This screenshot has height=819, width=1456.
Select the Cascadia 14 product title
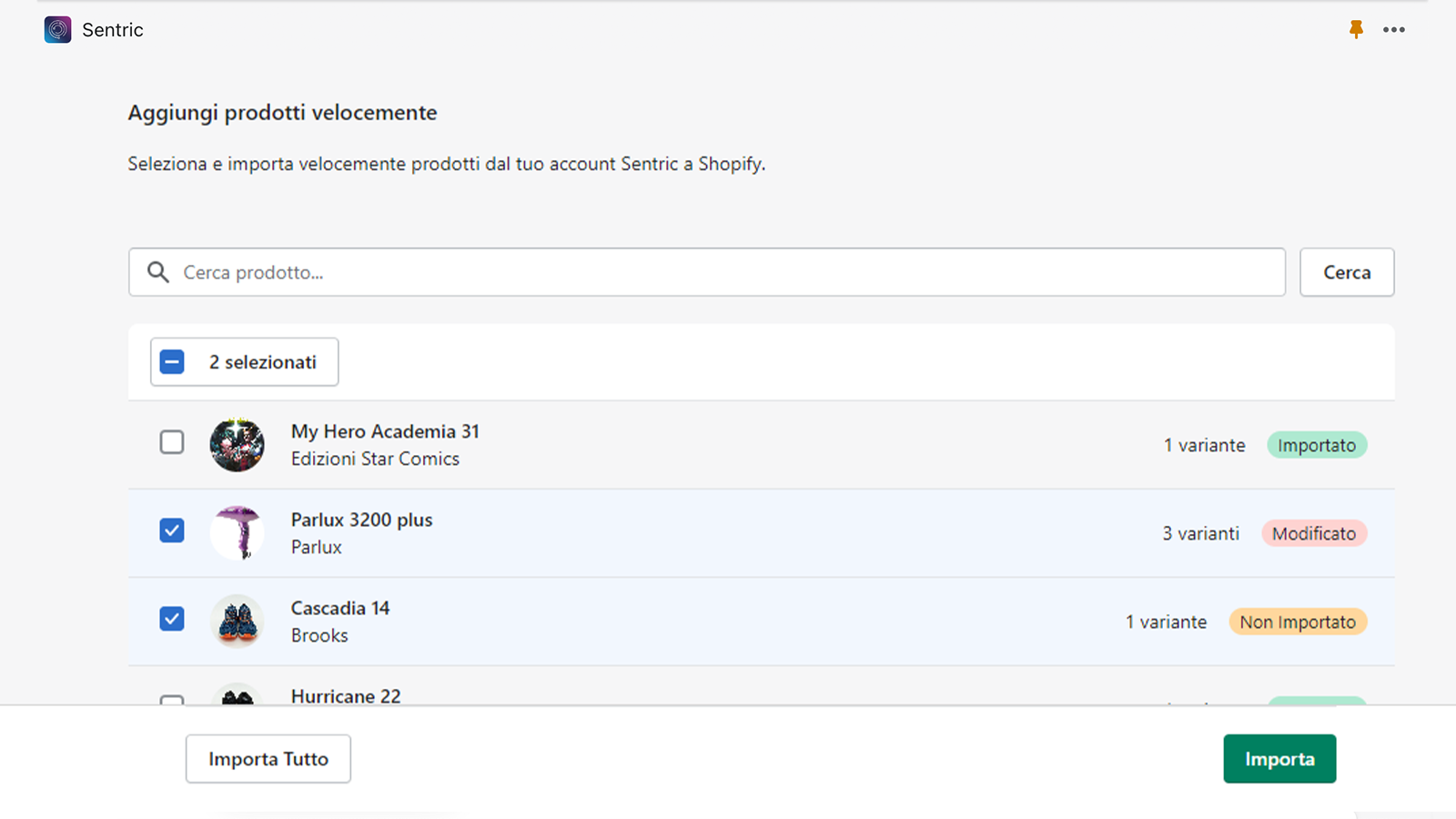click(x=340, y=608)
